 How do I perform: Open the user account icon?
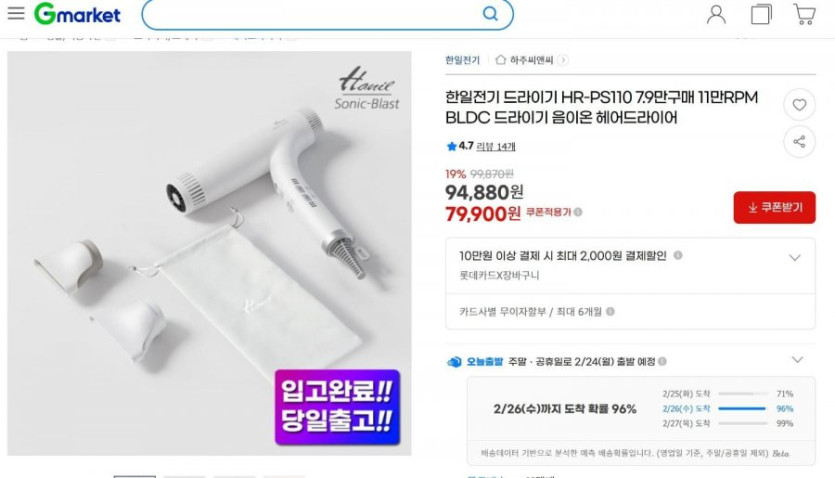click(x=716, y=14)
